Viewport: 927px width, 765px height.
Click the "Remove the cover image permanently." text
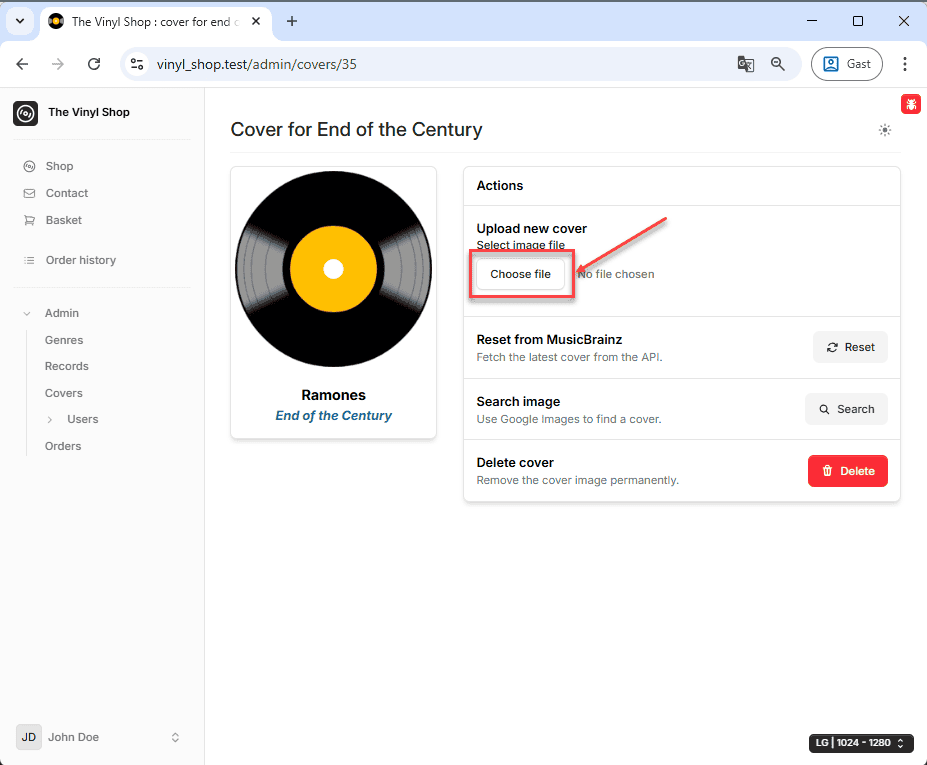click(578, 480)
